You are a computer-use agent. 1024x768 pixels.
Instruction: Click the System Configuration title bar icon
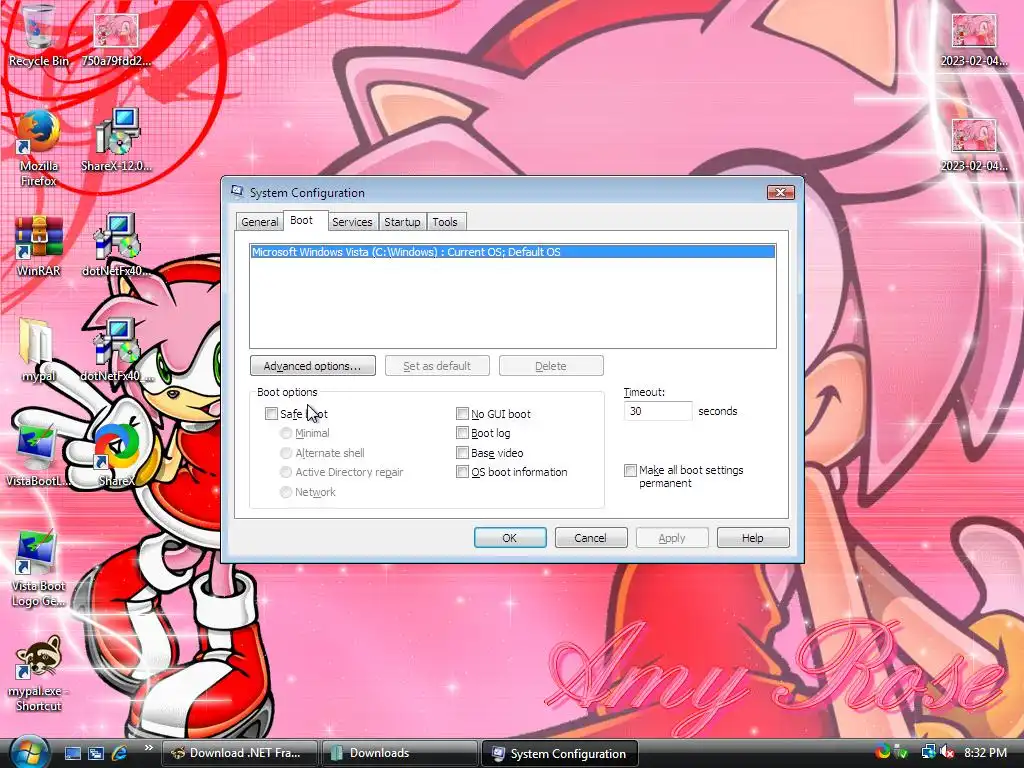tap(236, 192)
